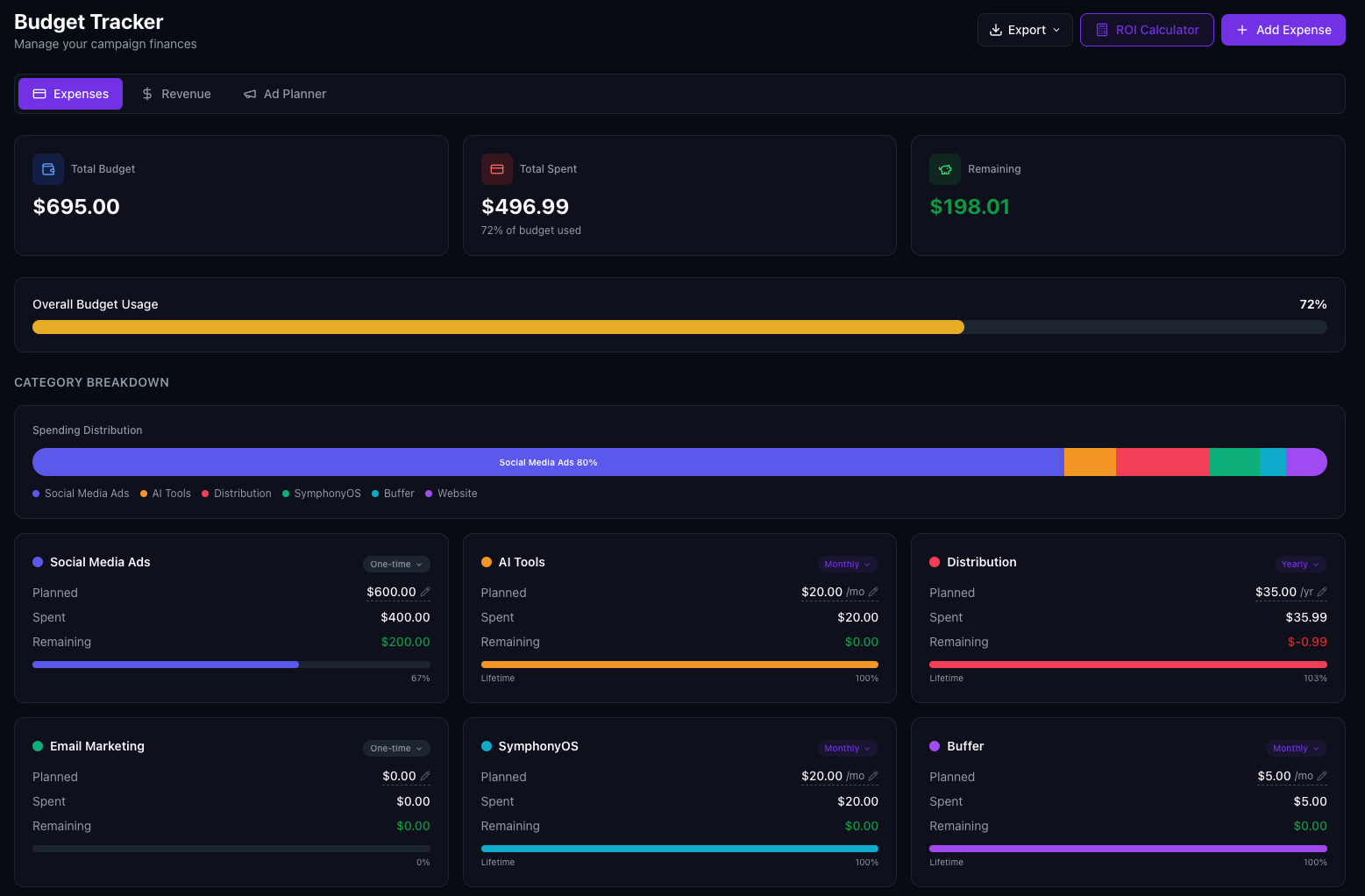Open the Distribution Yearly frequency dropdown
Image resolution: width=1365 pixels, height=896 pixels.
pos(1300,564)
